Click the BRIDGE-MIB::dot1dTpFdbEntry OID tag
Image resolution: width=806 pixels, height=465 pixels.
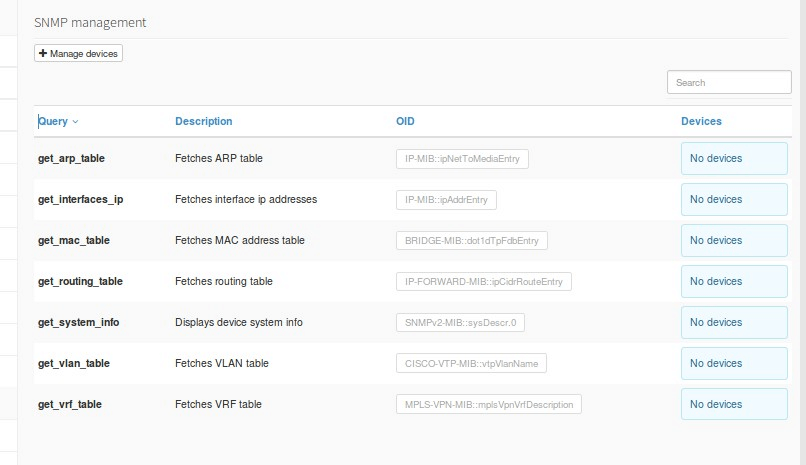point(471,240)
